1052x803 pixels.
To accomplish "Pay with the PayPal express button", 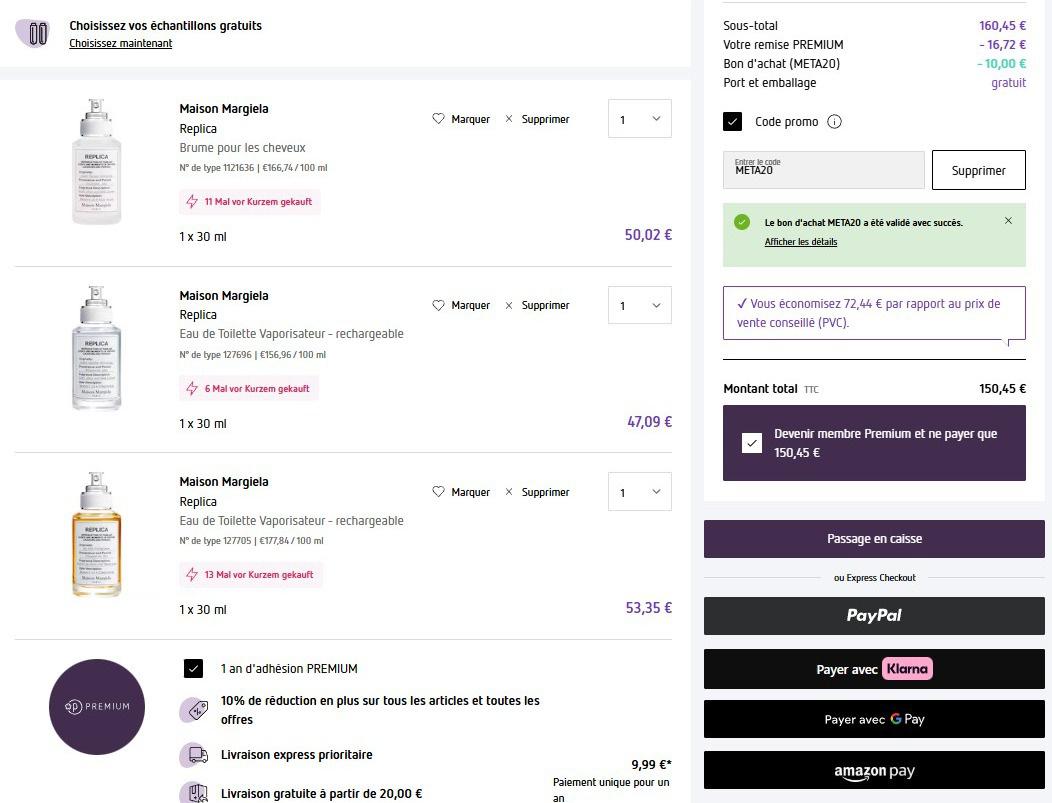I will click(874, 616).
